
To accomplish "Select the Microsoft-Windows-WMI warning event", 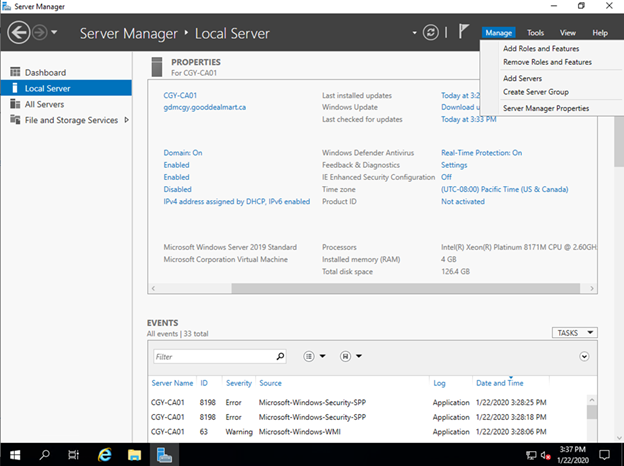I will (368, 432).
